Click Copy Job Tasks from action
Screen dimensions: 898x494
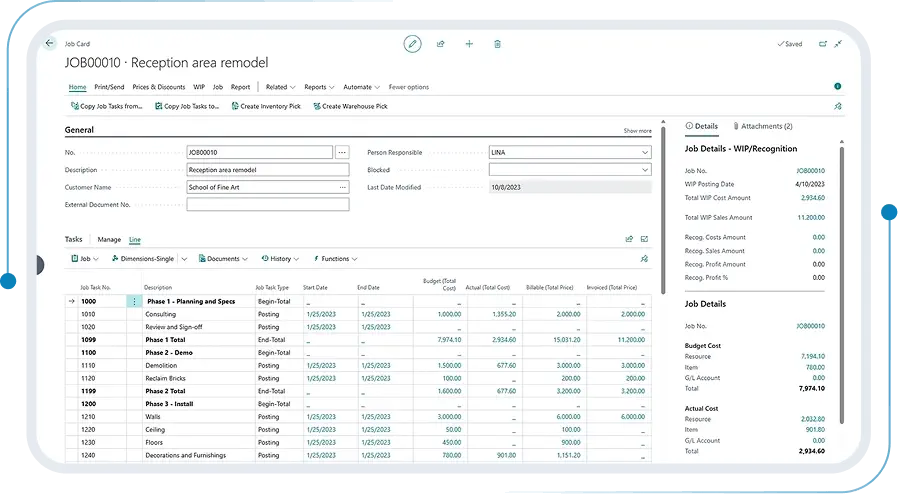pos(107,106)
